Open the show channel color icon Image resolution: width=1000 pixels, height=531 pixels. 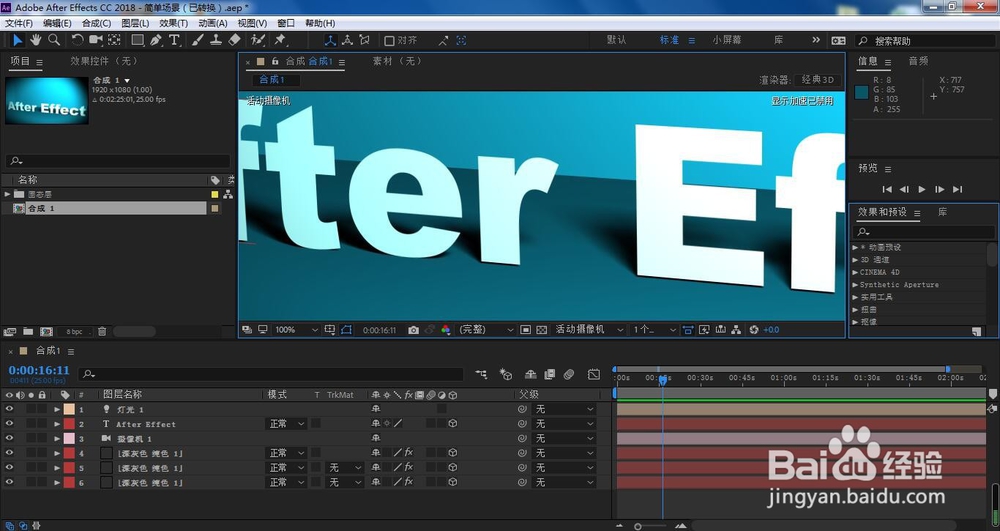[446, 330]
